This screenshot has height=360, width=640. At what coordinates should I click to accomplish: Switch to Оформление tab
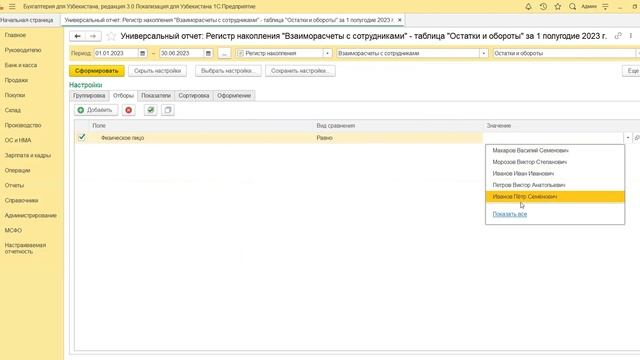234,96
